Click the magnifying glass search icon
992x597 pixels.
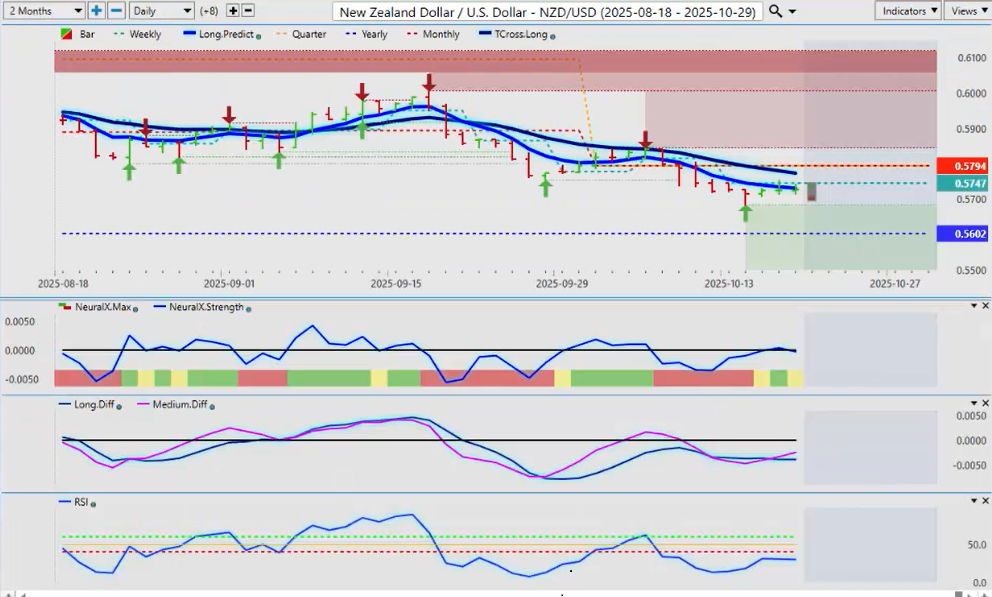click(x=776, y=11)
